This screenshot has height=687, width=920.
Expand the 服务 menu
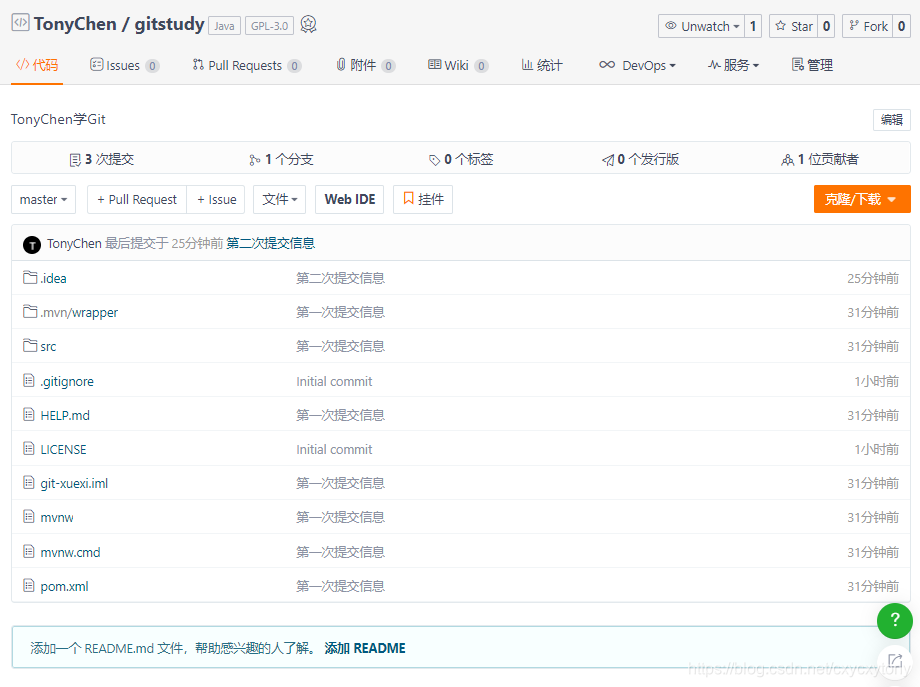point(733,65)
